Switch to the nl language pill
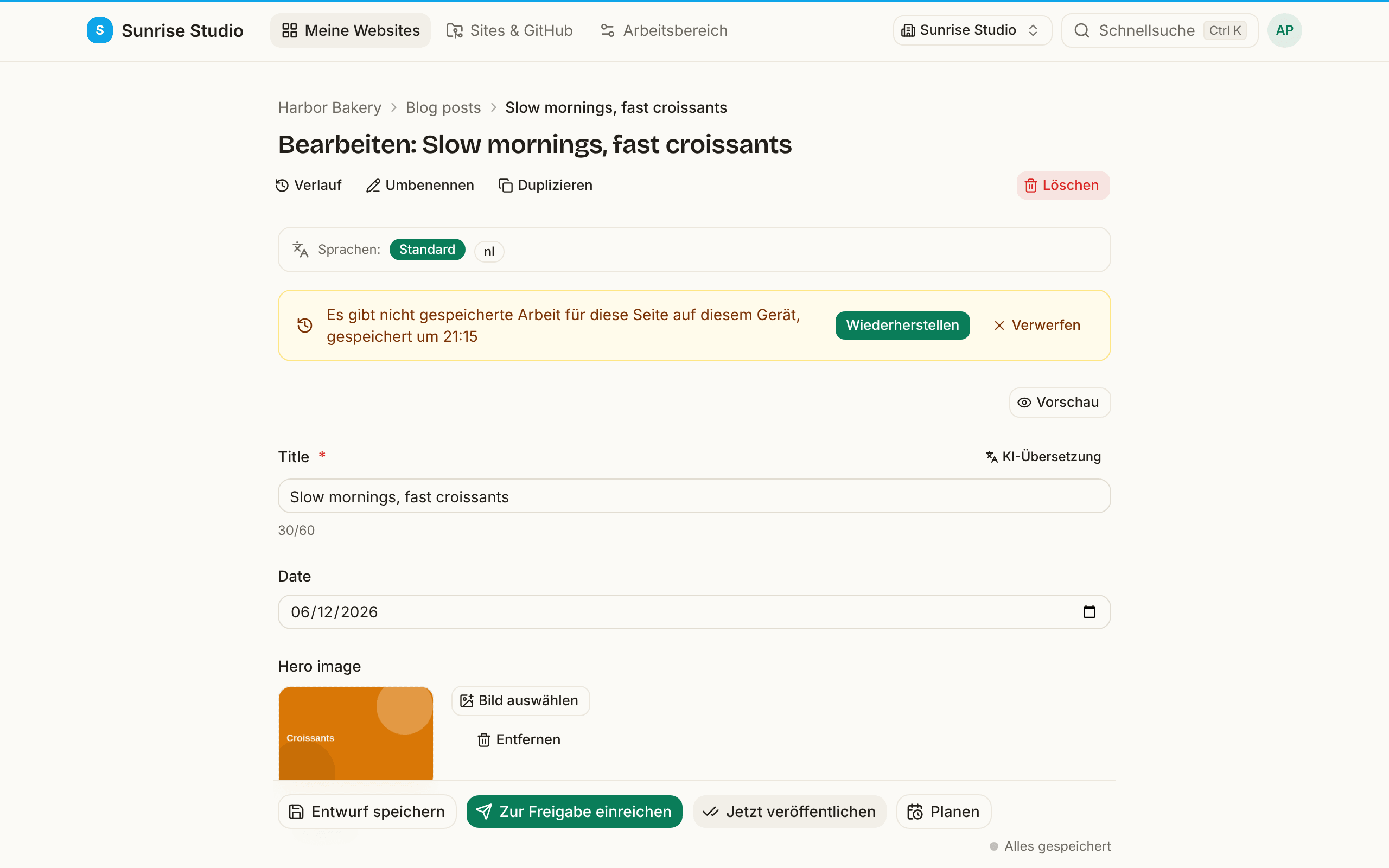 point(489,251)
